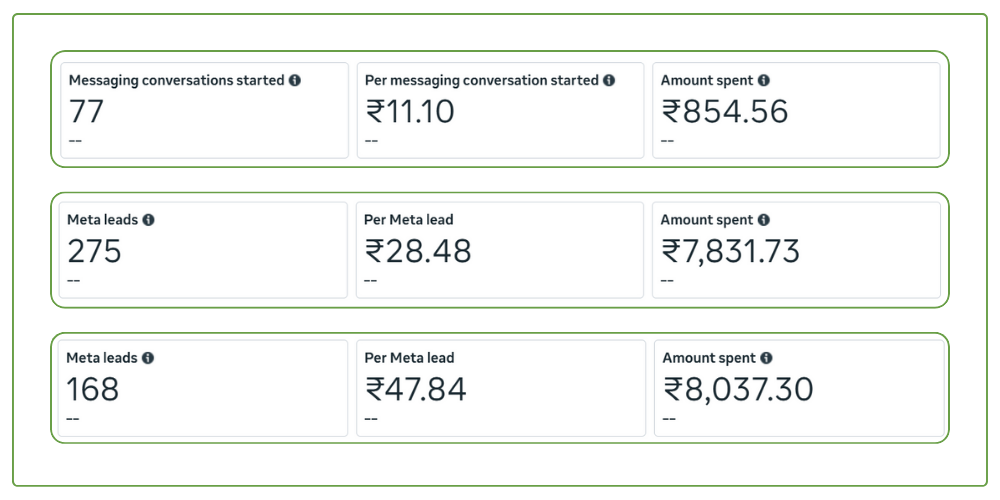Click the ₹47.84 per Meta lead value

pyautogui.click(x=416, y=388)
